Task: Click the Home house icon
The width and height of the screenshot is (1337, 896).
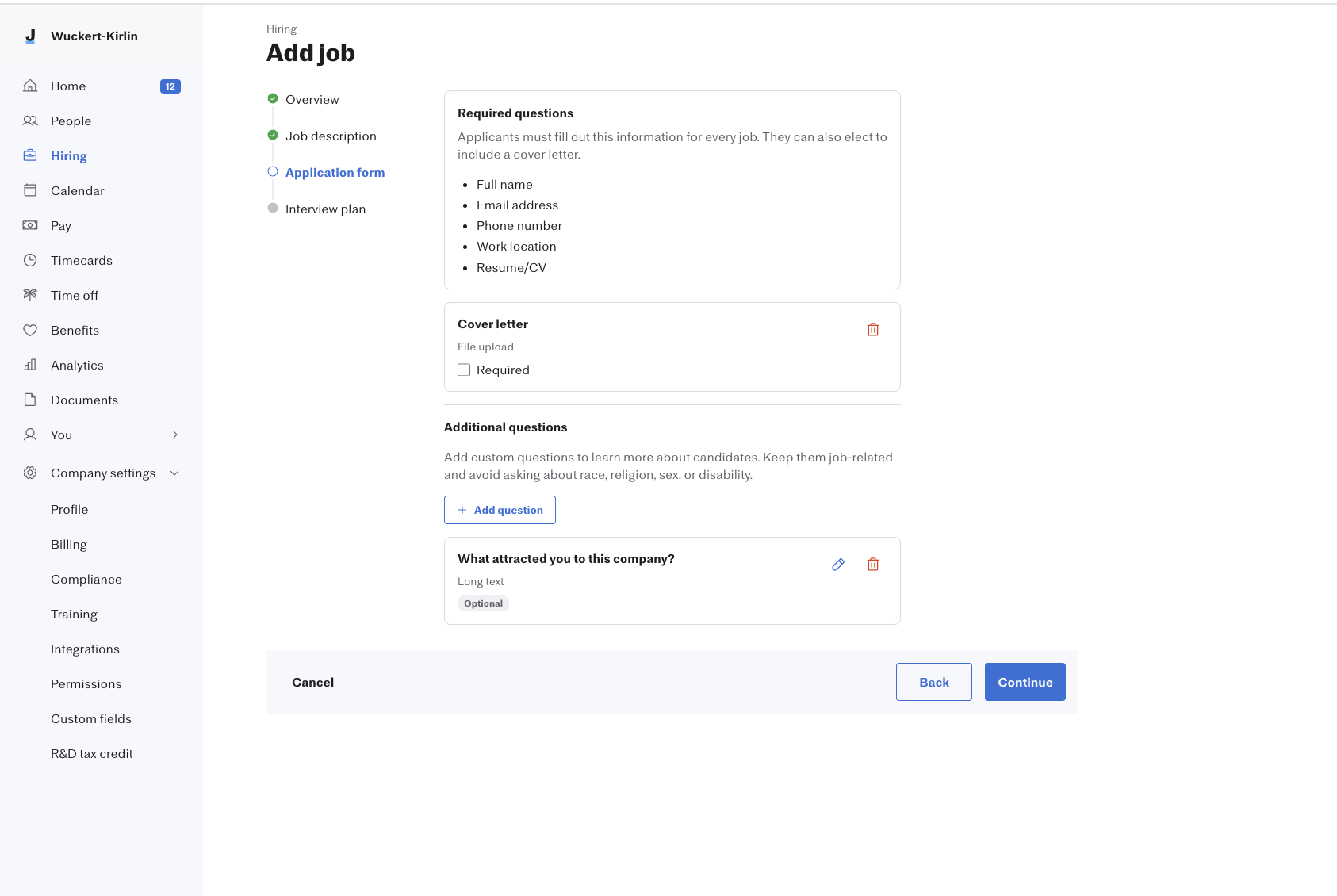Action: [x=30, y=86]
